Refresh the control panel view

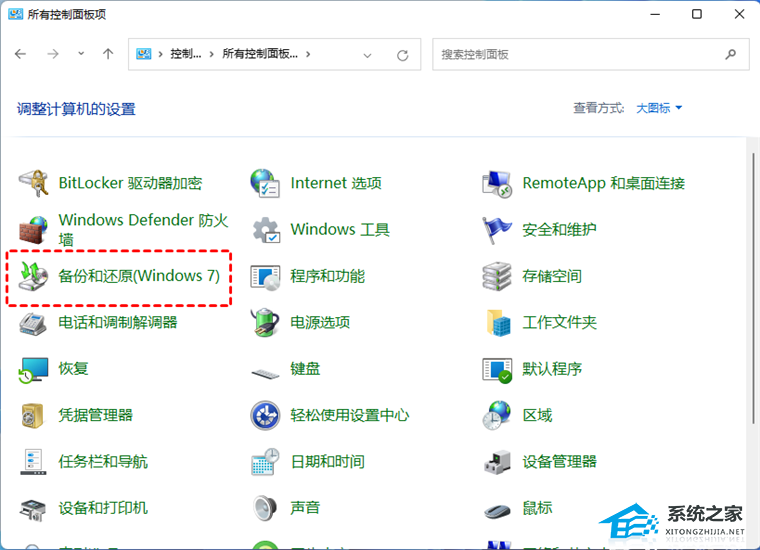[402, 55]
